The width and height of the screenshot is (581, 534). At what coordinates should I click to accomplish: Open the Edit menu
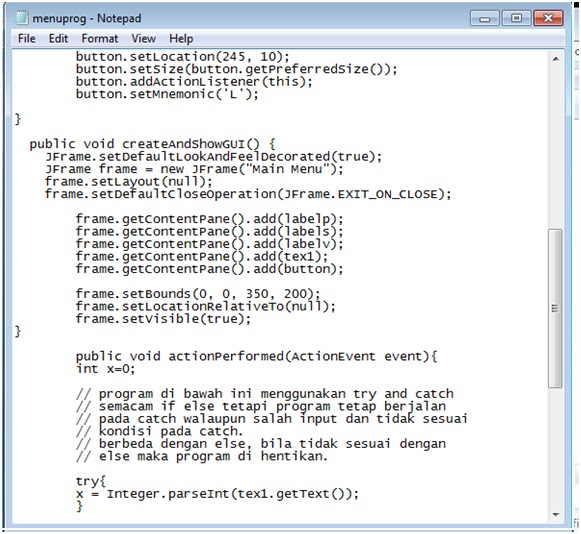tap(58, 39)
